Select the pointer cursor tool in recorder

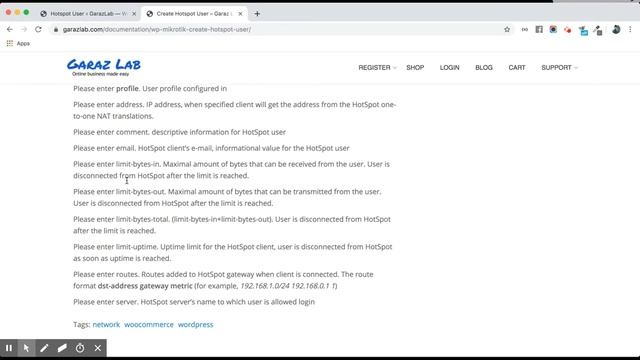26,348
